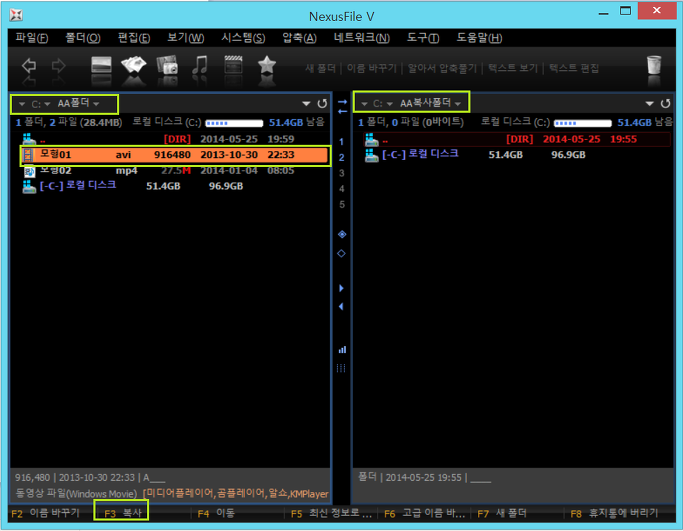The image size is (683, 531).
Task: Click the hollow diamond icon in divider
Action: point(342,254)
